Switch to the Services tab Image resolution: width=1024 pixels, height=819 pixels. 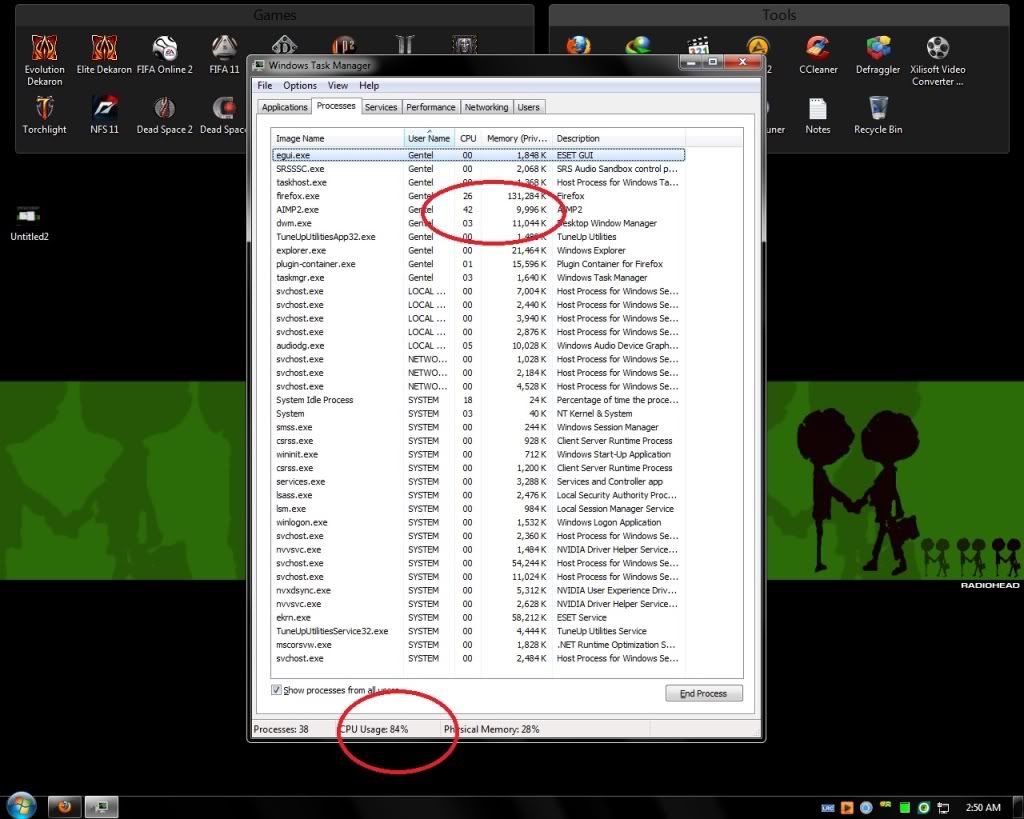[381, 107]
